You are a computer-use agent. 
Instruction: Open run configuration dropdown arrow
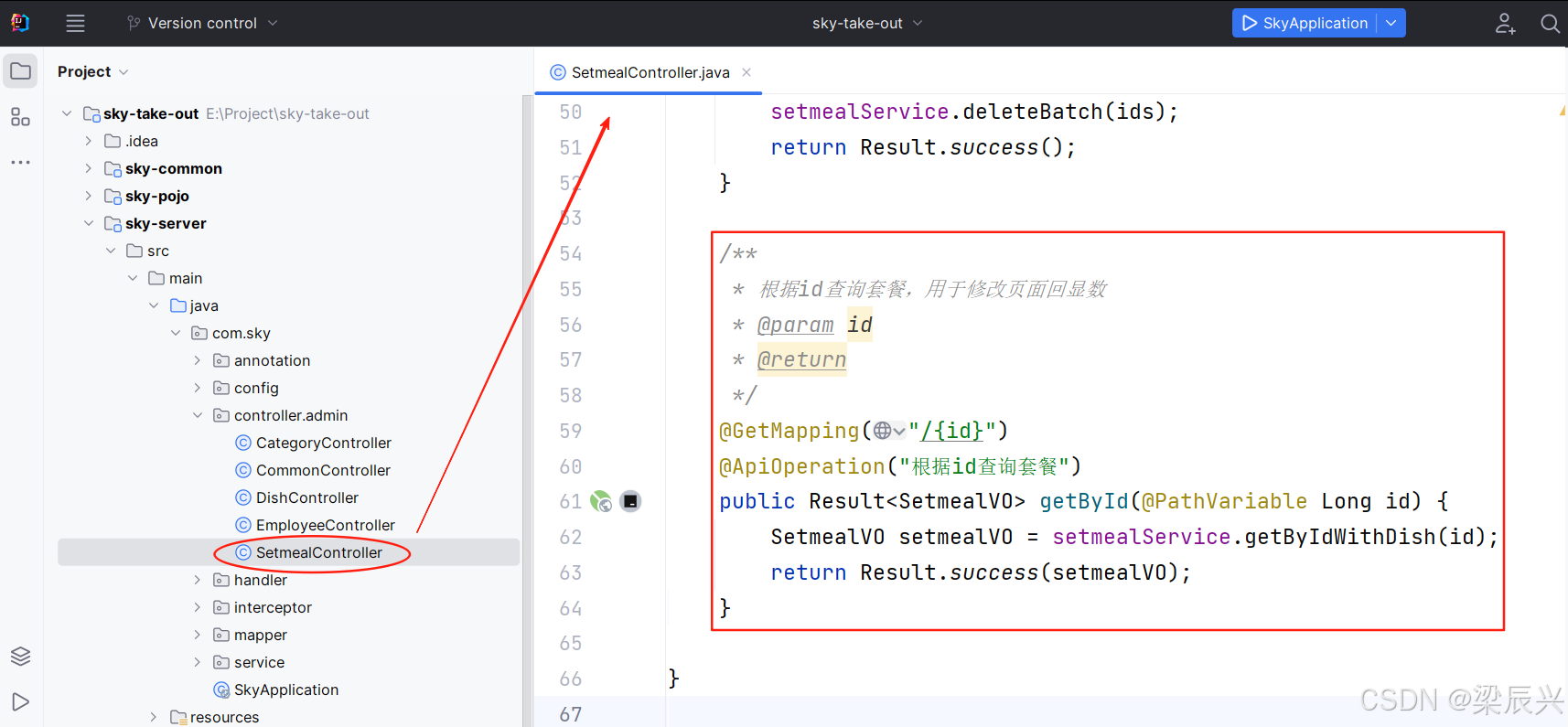coord(1391,23)
